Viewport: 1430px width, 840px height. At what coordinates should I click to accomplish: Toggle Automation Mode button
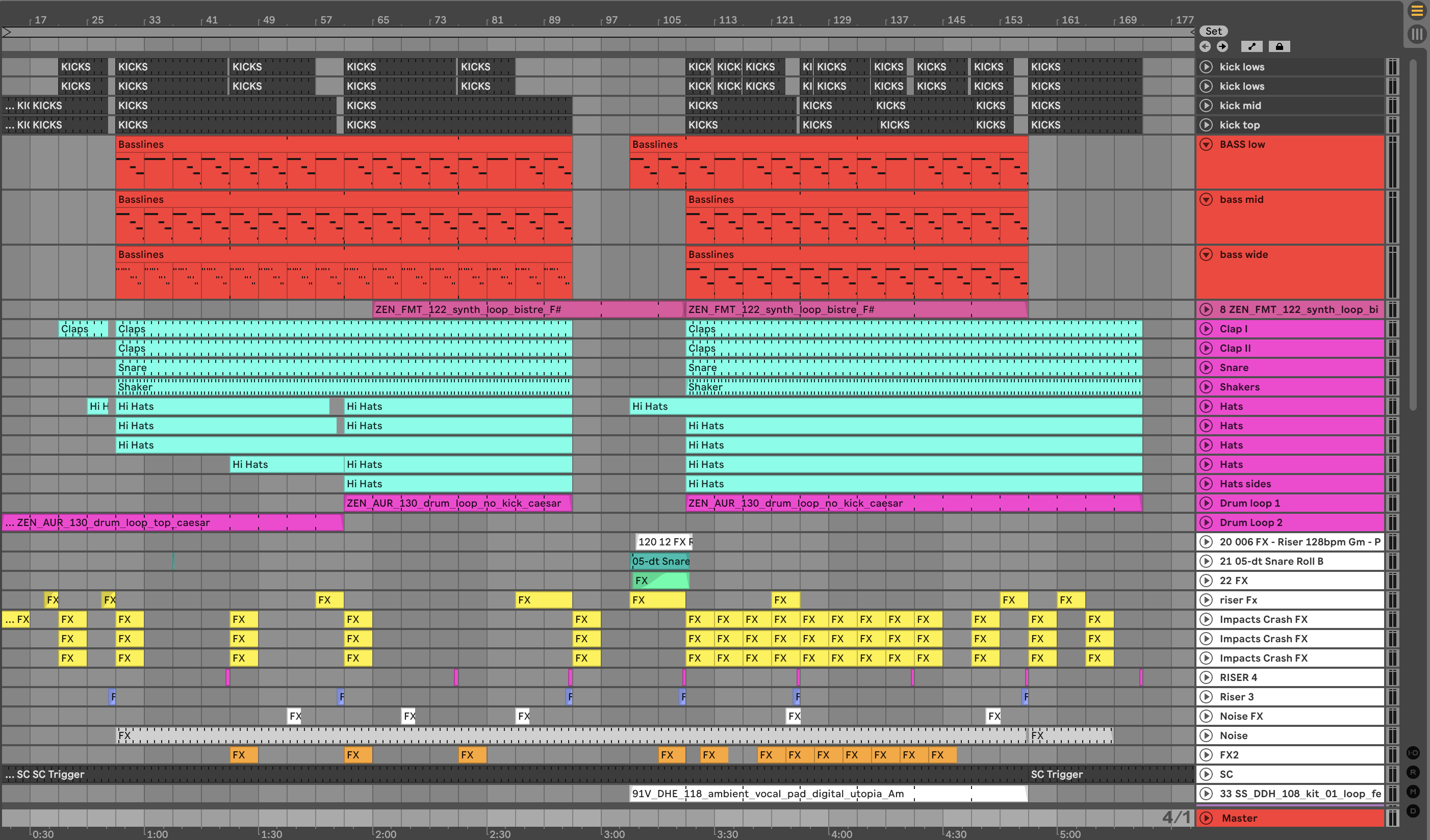coord(1252,46)
